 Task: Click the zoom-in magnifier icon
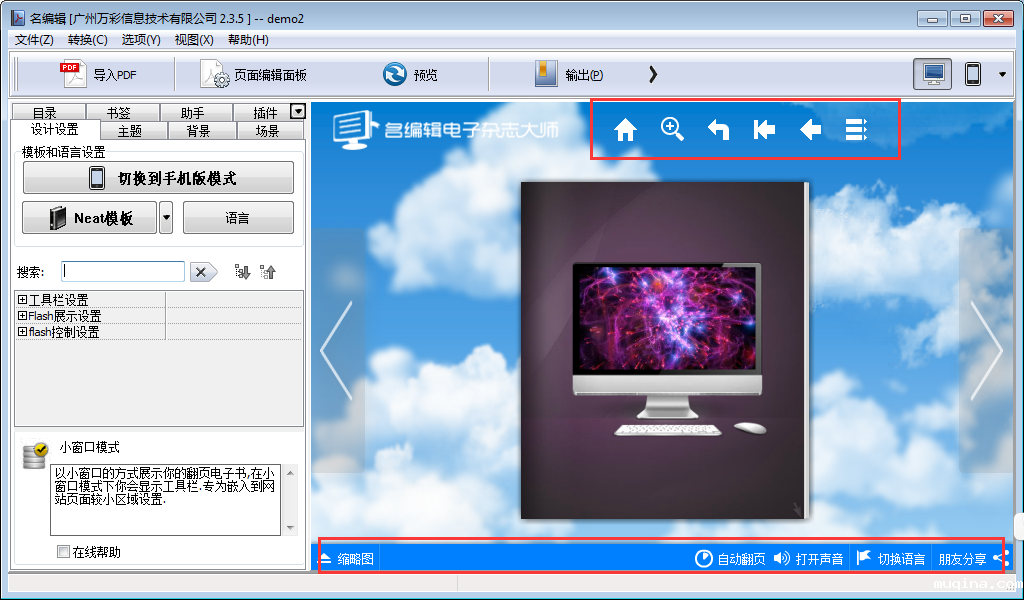pyautogui.click(x=672, y=129)
